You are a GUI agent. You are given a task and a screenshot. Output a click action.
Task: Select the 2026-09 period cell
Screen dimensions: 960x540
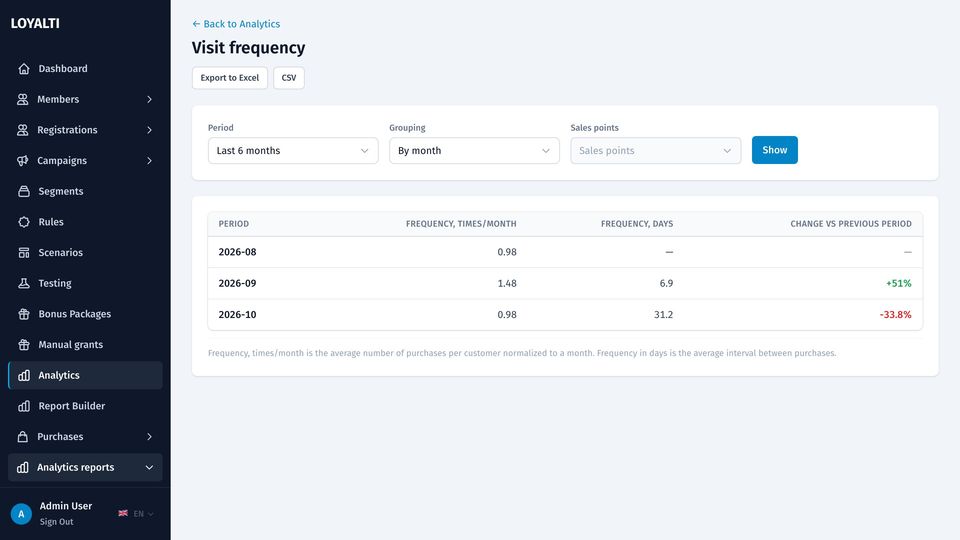(x=238, y=283)
